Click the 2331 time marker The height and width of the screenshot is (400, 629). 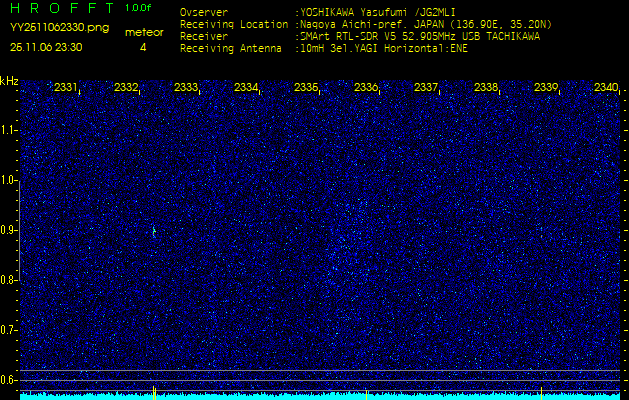click(66, 88)
